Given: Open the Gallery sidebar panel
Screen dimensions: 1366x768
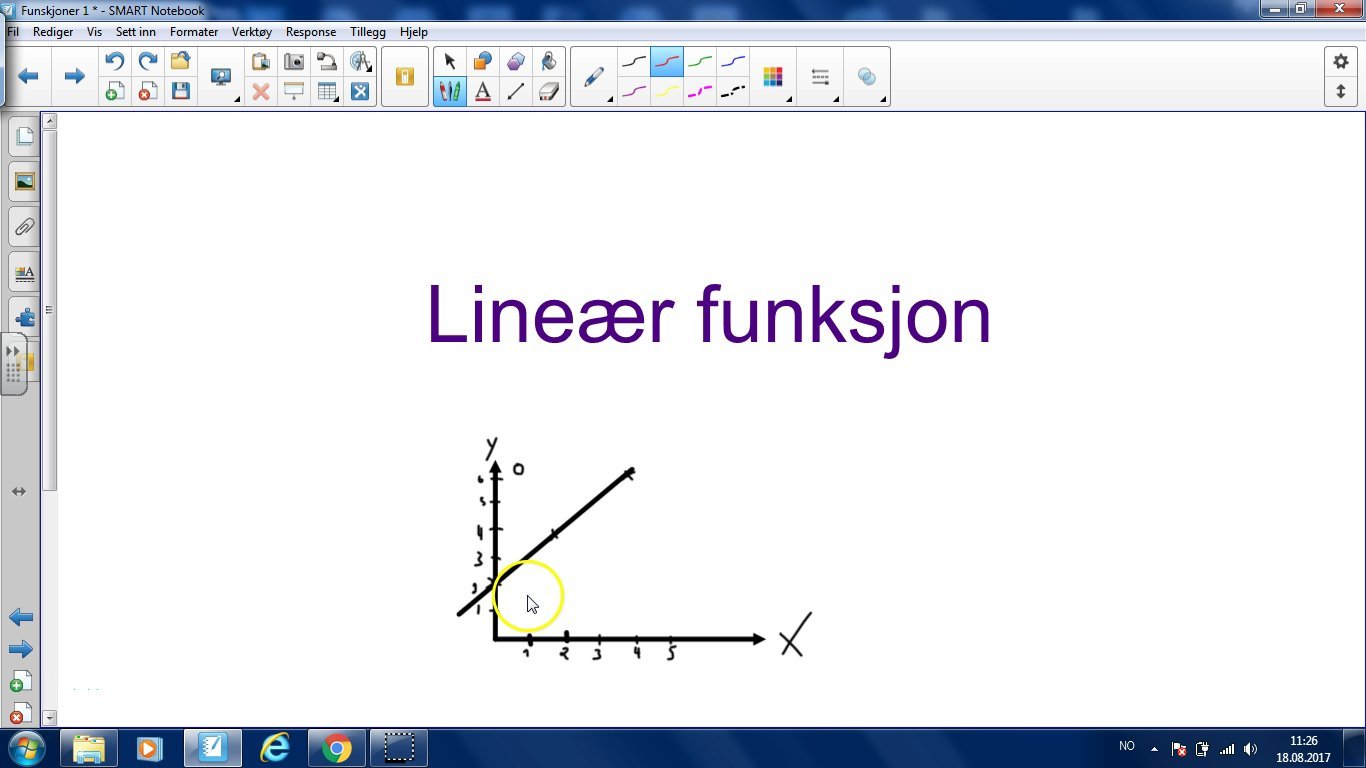Looking at the screenshot, I should (x=23, y=181).
